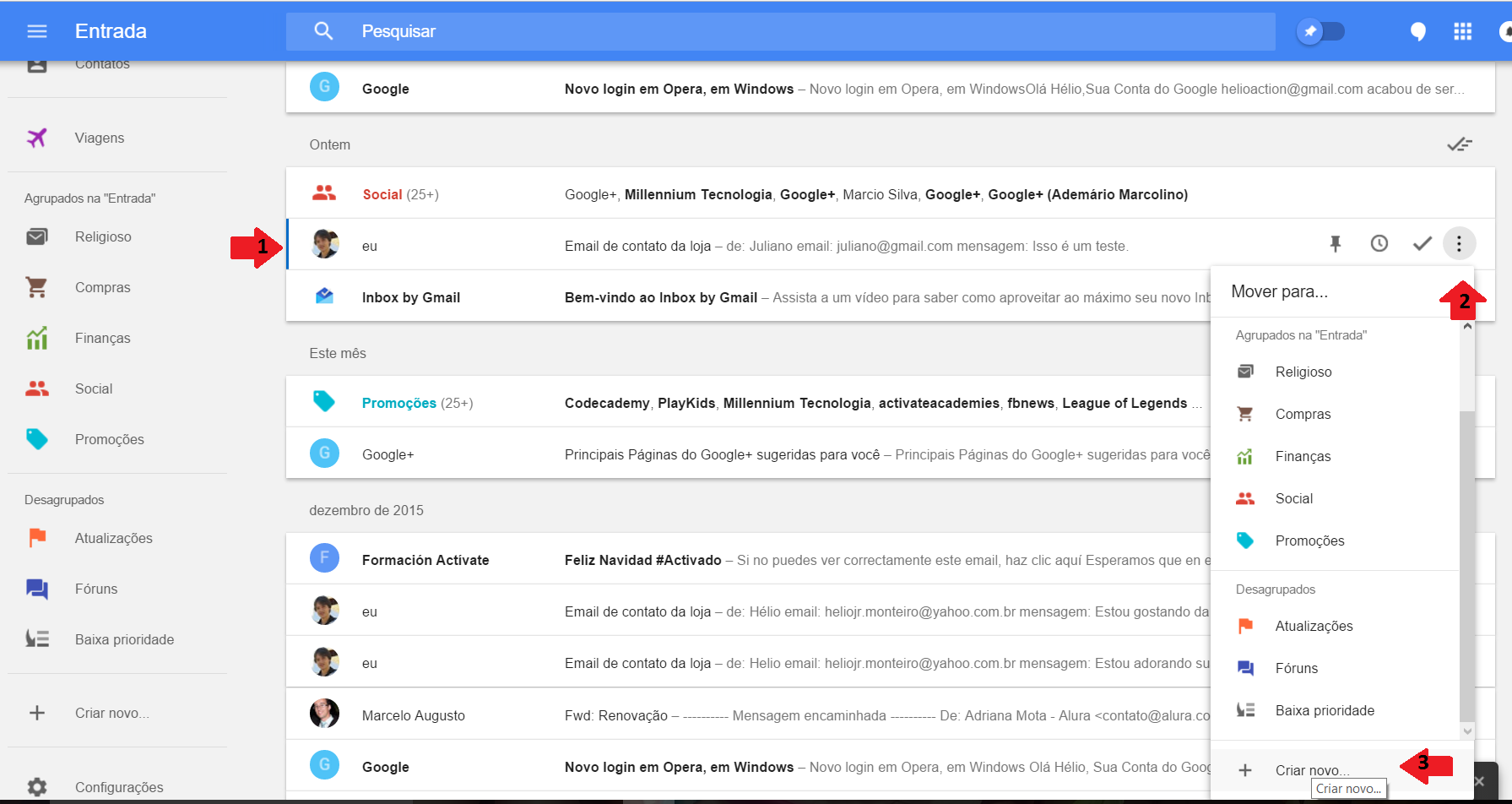Open the reminders lightbulb icon
1512x804 pixels.
1418,31
